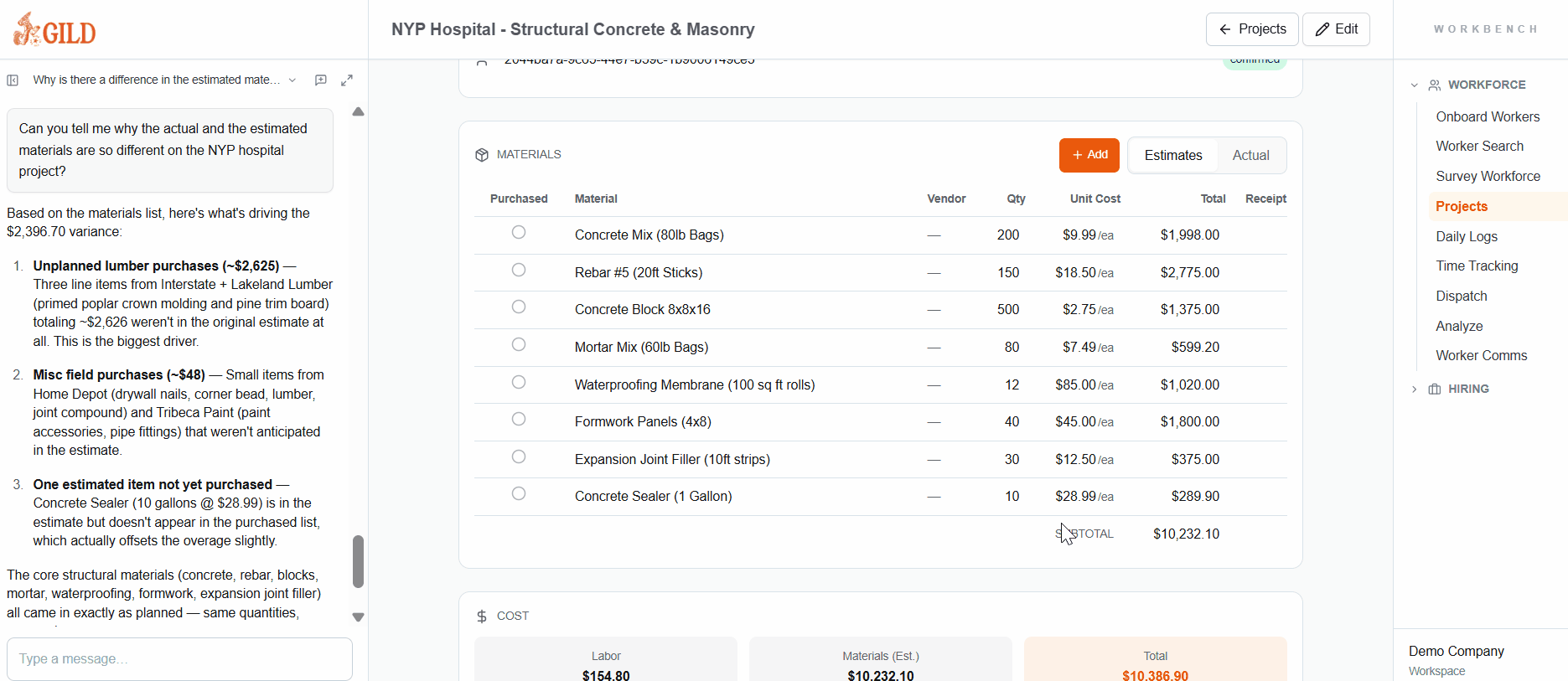This screenshot has width=1568, height=681.
Task: Mark Expansion Joint Filler as purchased
Action: (x=519, y=457)
